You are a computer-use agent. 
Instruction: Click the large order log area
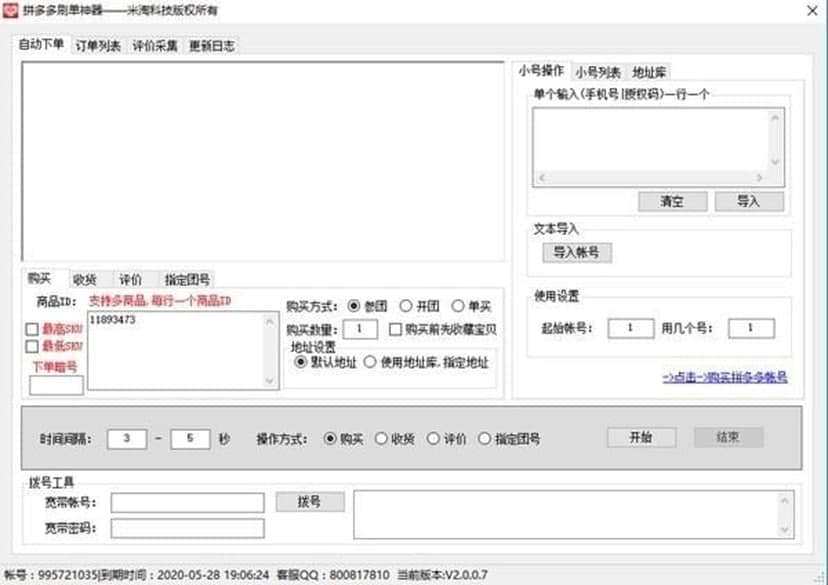click(x=263, y=162)
